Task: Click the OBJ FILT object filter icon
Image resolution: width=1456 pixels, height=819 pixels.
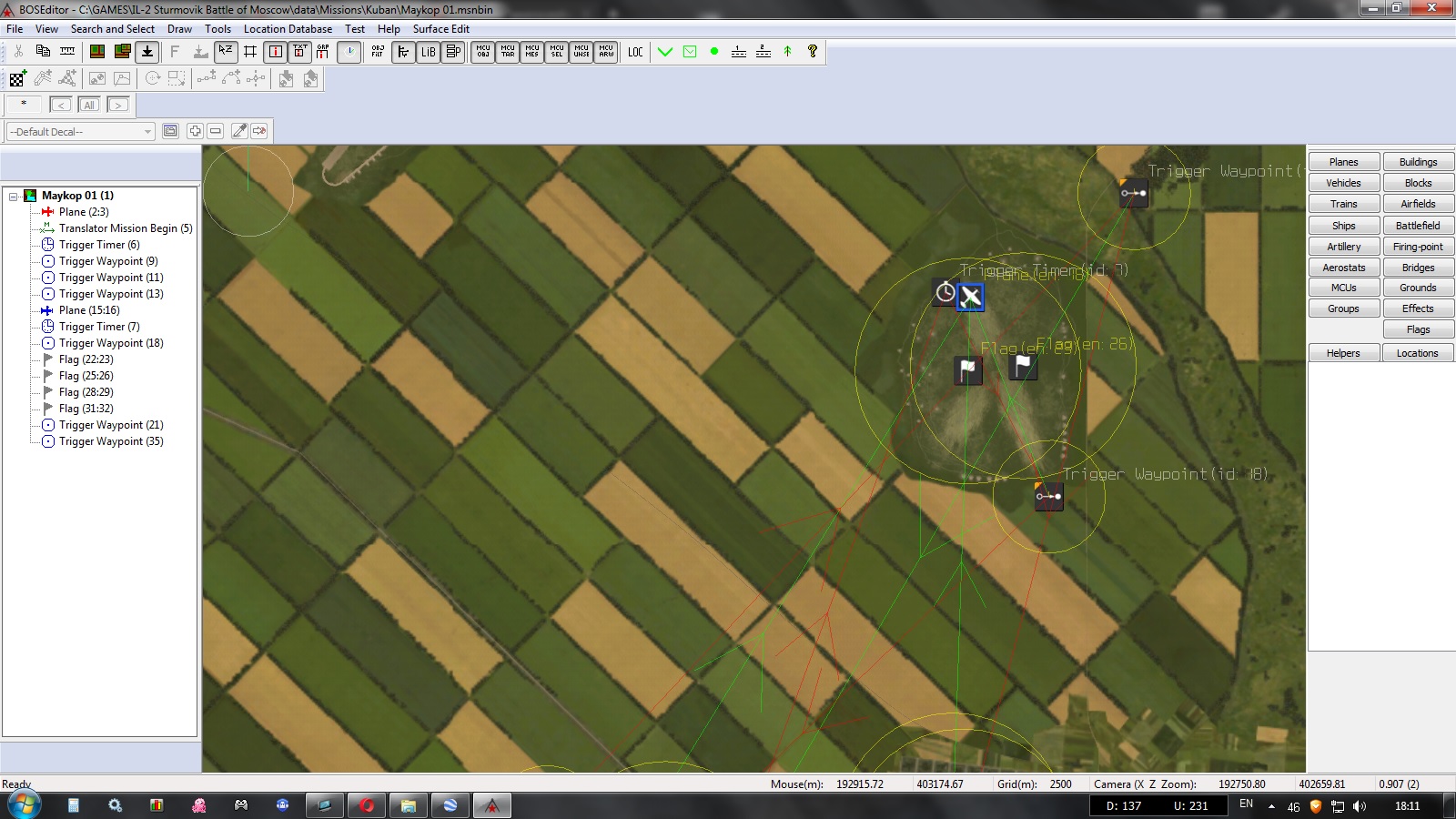Action: [378, 52]
